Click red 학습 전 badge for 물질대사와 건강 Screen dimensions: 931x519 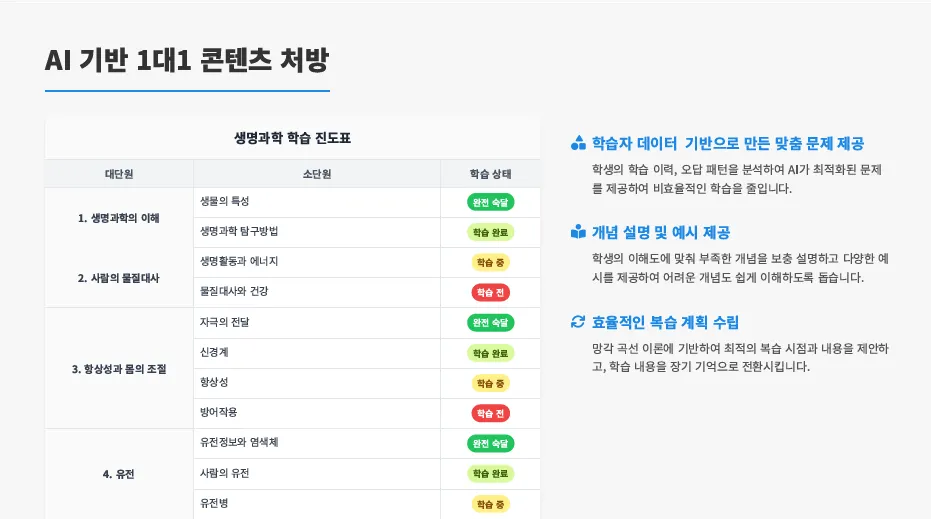[x=490, y=292]
